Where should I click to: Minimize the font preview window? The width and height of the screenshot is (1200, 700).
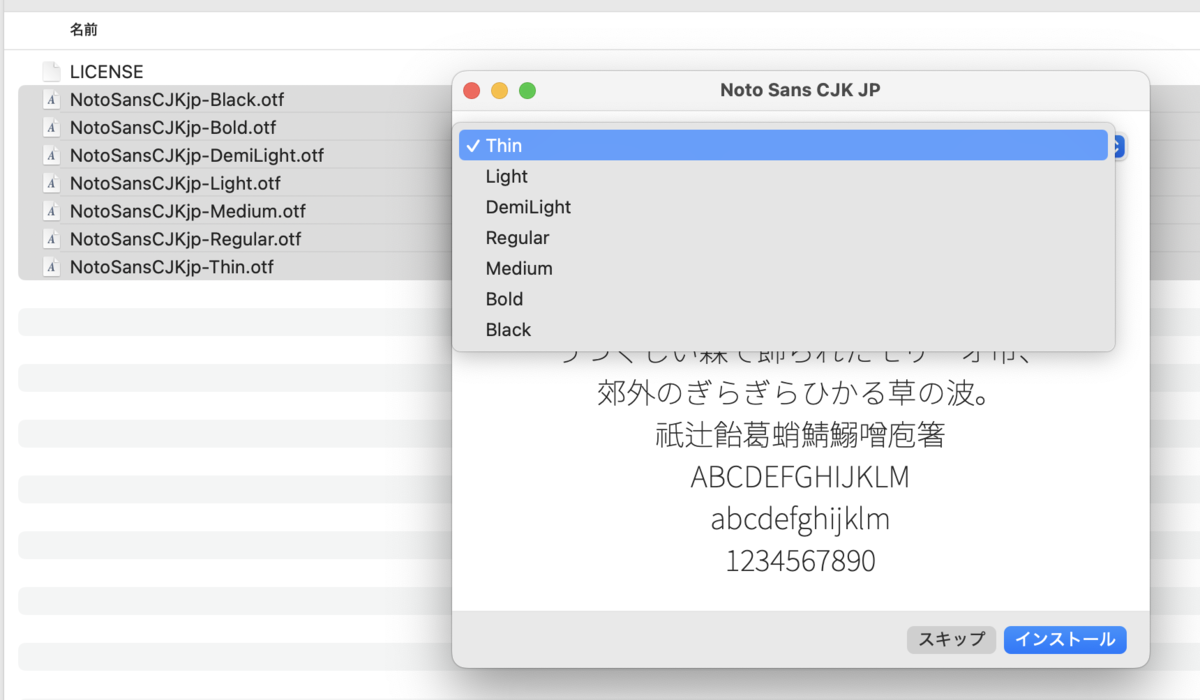point(499,91)
